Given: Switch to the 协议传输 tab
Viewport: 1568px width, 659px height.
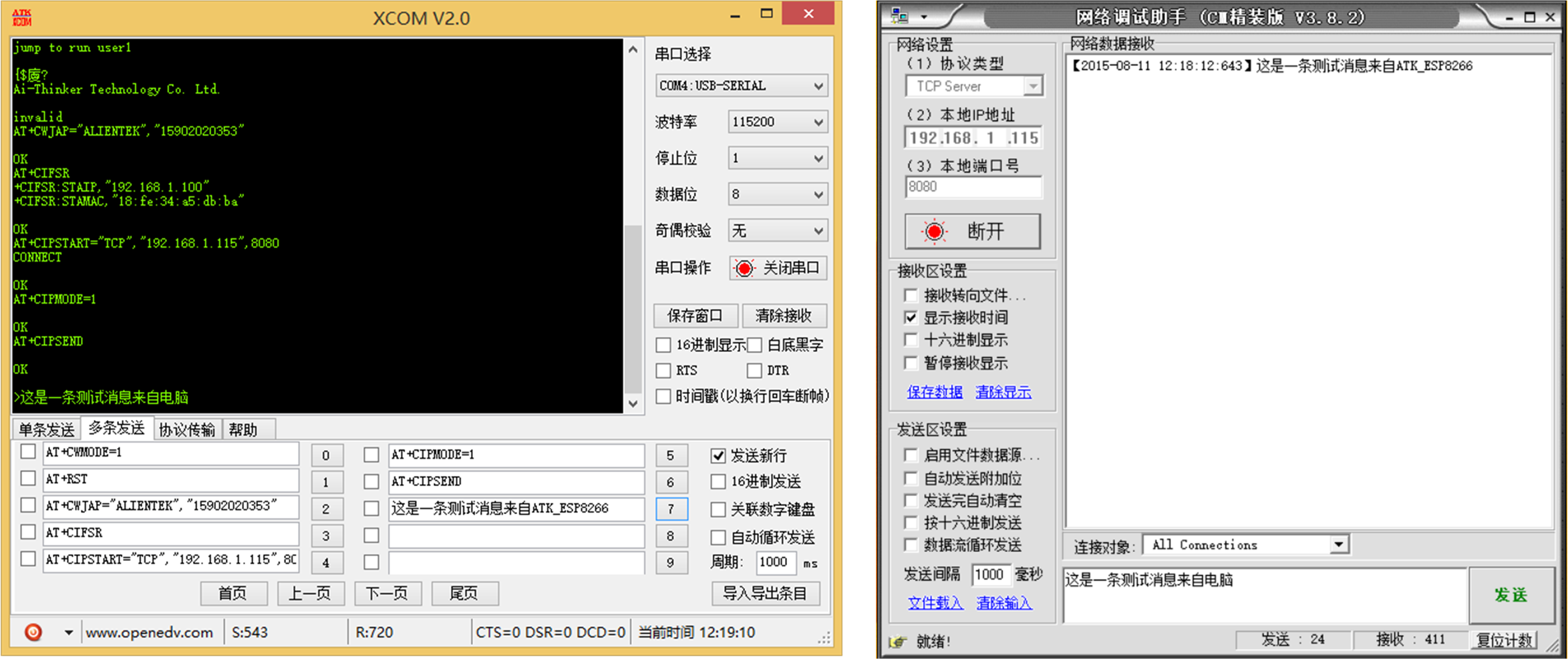Looking at the screenshot, I should pos(188,429).
